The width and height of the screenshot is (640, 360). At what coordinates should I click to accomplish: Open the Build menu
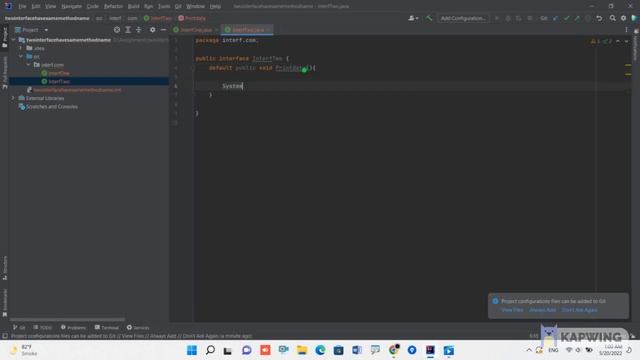(133, 6)
